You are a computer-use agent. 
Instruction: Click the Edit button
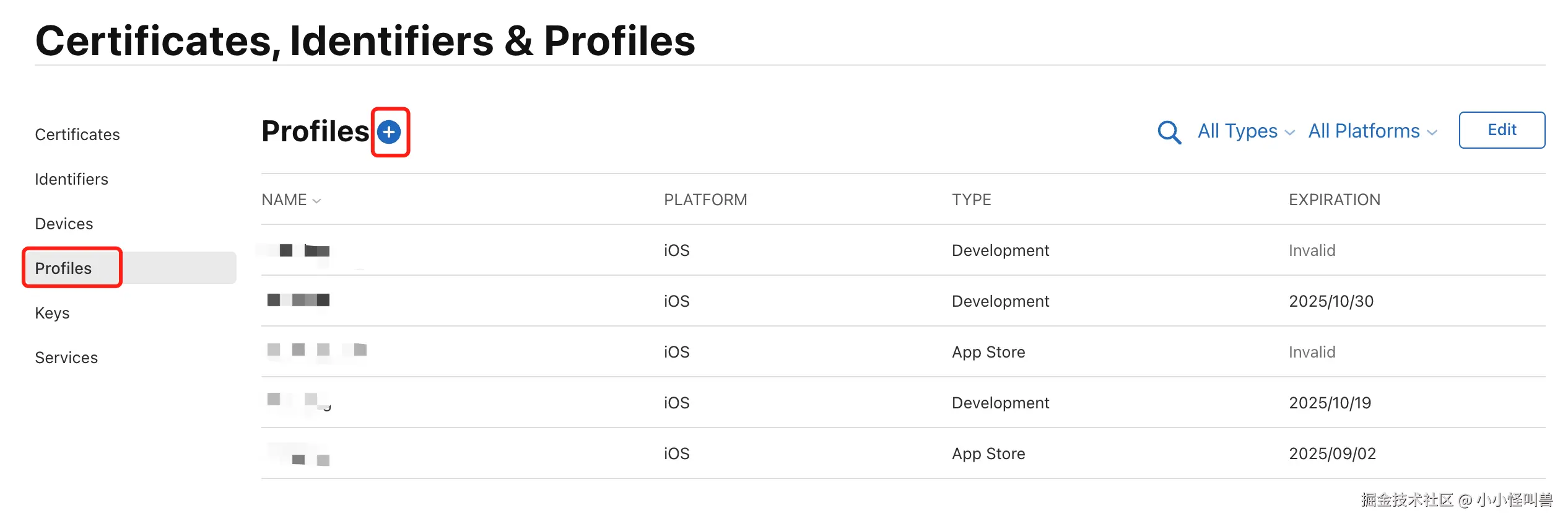pyautogui.click(x=1501, y=130)
